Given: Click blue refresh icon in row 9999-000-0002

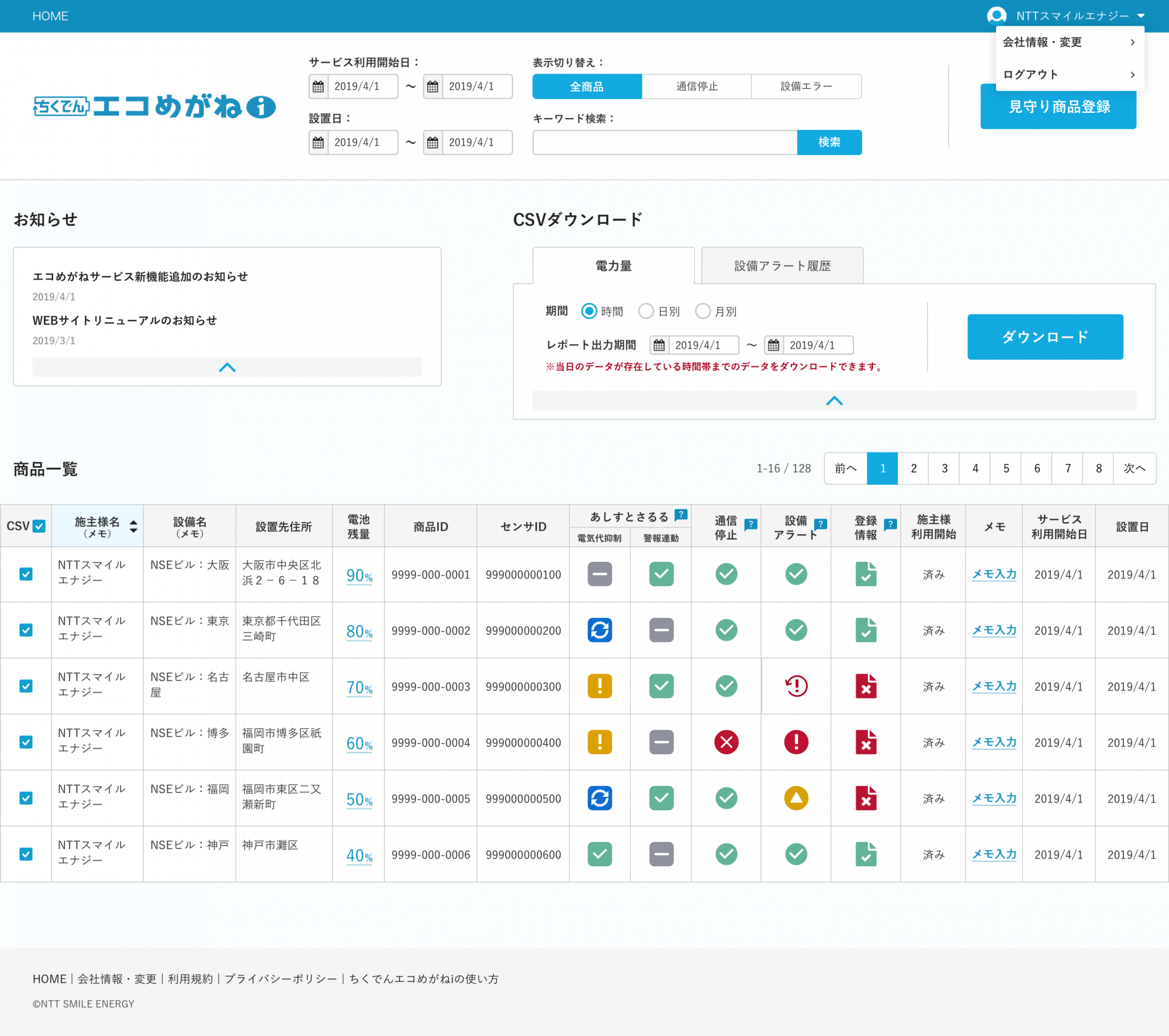Looking at the screenshot, I should tap(600, 630).
